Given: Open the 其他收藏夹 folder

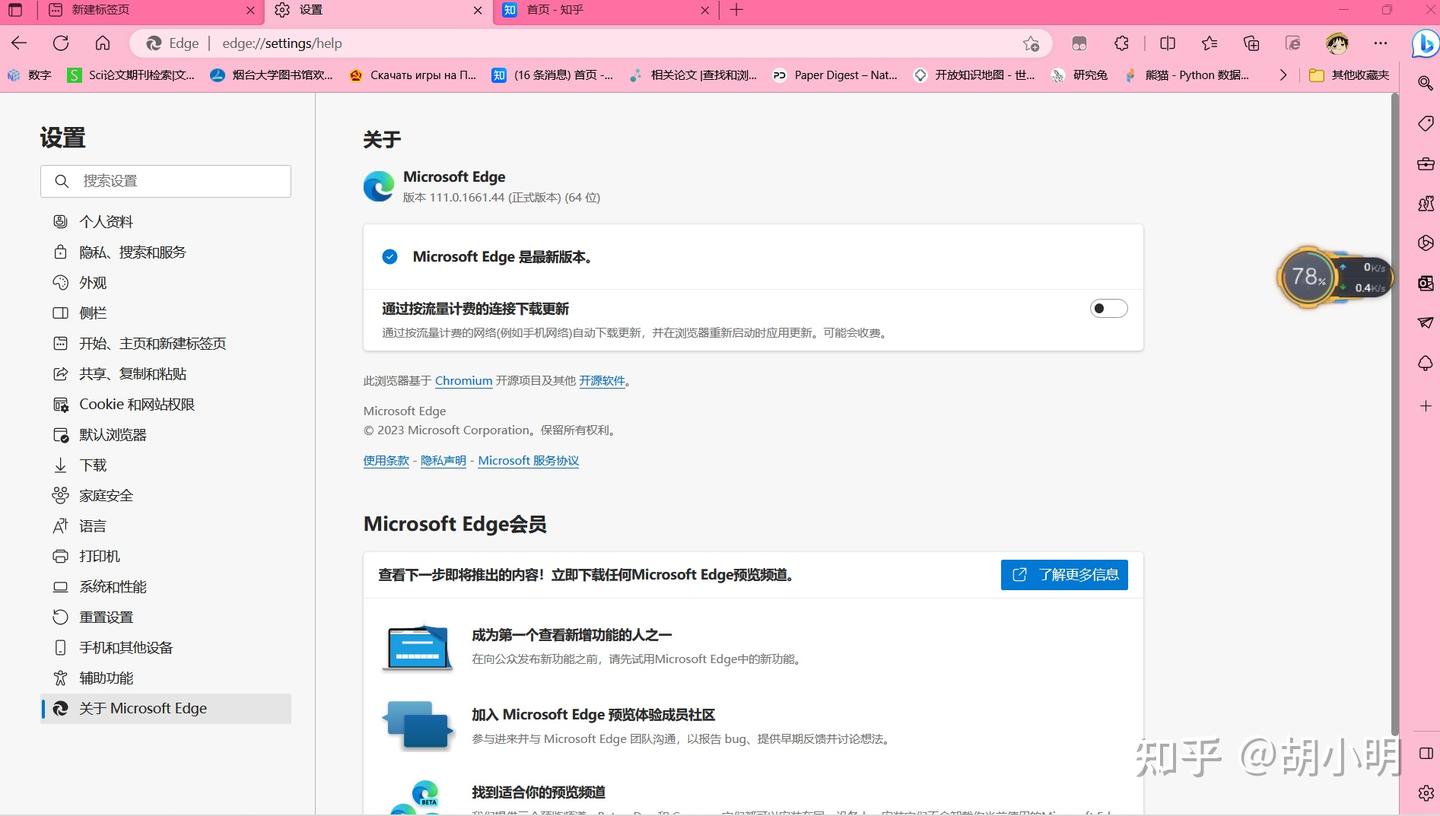Looking at the screenshot, I should [x=1349, y=75].
